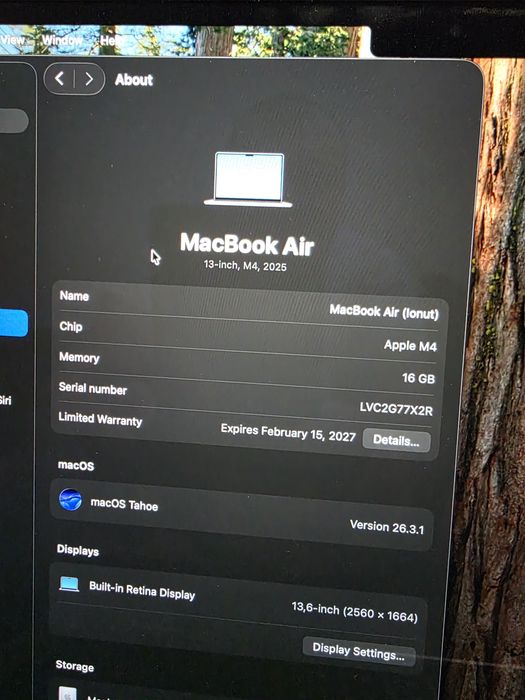Image resolution: width=525 pixels, height=700 pixels.
Task: Click the 13-inch, M4, 2025 subtitle
Action: coord(245,265)
